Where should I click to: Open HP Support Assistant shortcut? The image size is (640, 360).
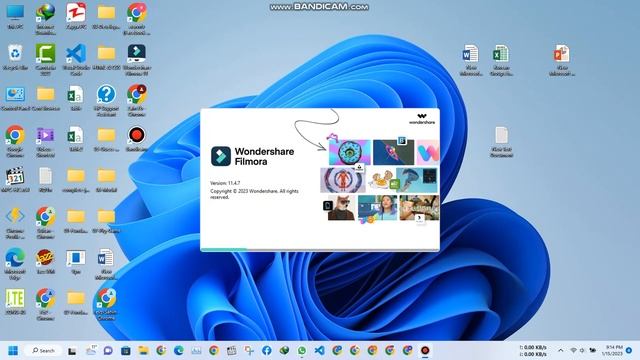(106, 100)
